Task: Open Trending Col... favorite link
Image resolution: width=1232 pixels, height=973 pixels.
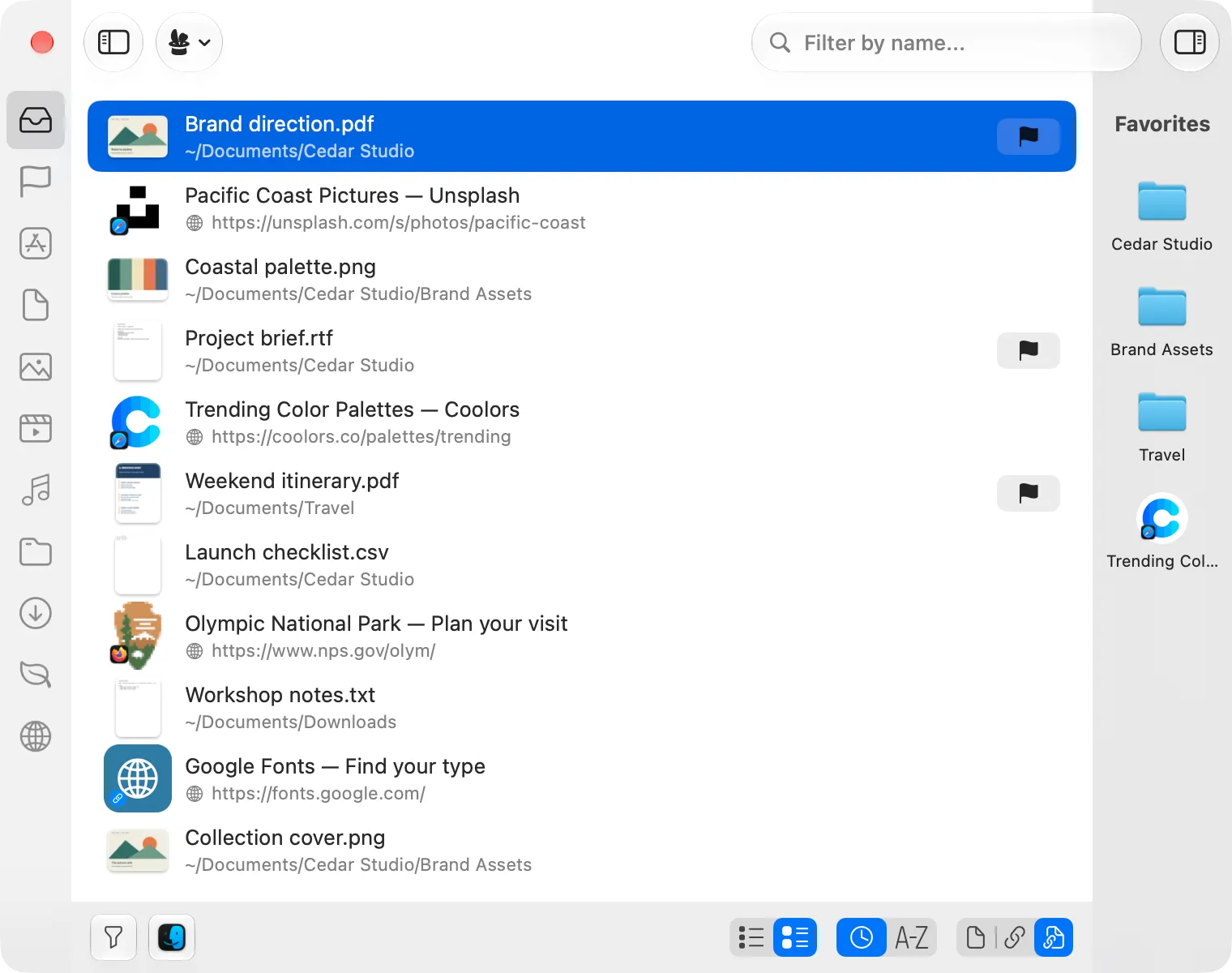Action: 1162,530
